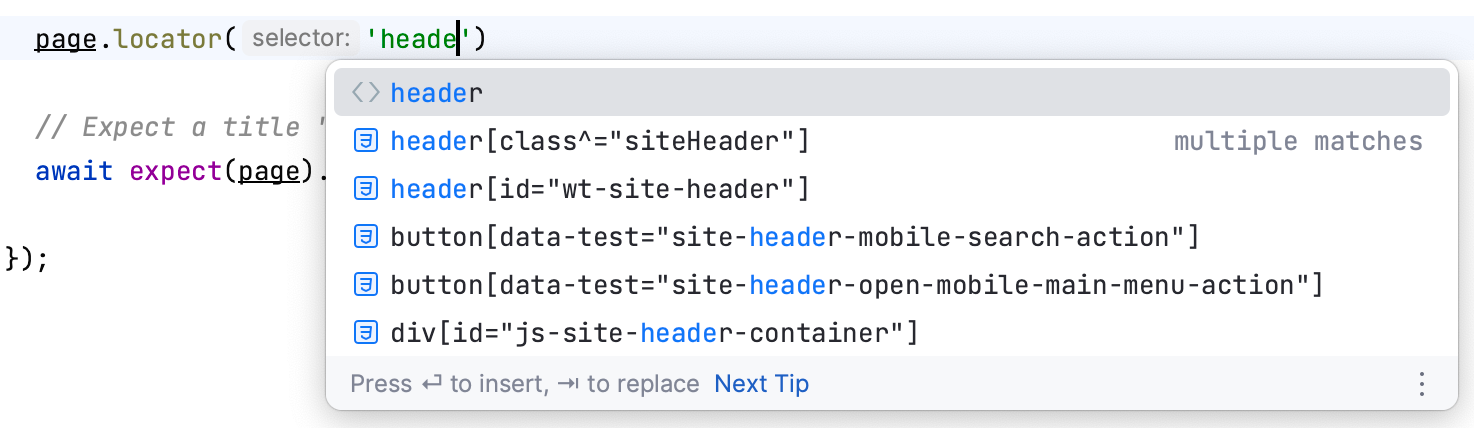The width and height of the screenshot is (1474, 428).
Task: Click the CSS icon beside header[id="wt-site-header"]
Action: (366, 189)
